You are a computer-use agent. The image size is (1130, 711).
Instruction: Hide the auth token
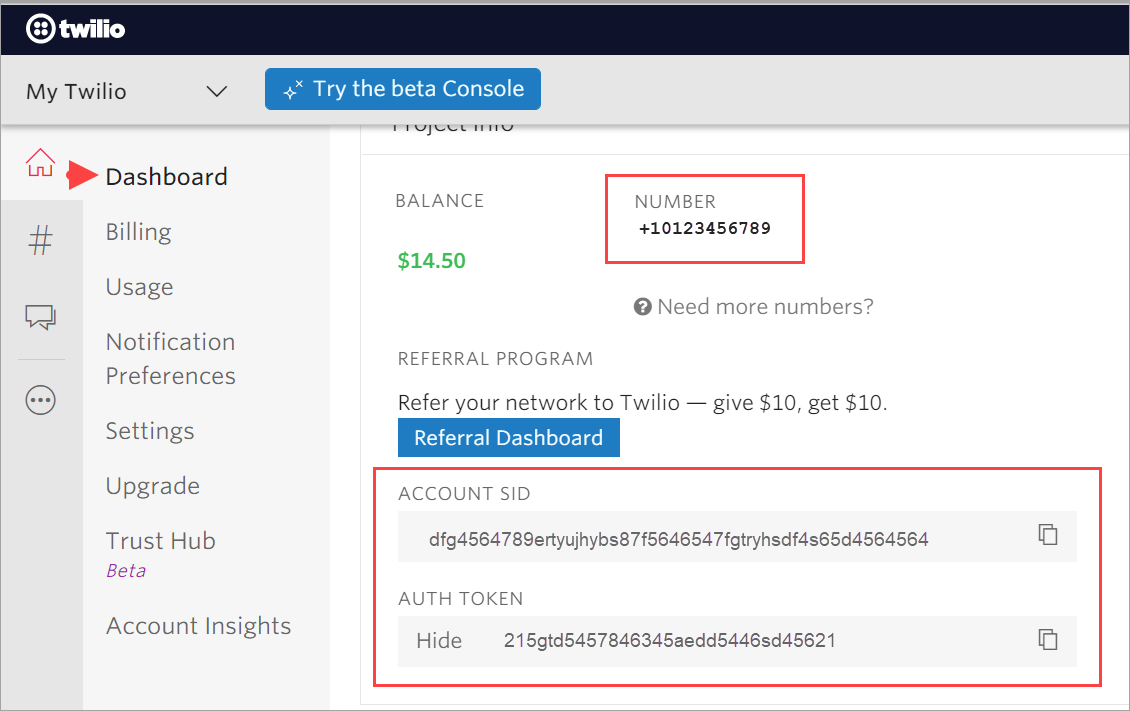coord(439,640)
